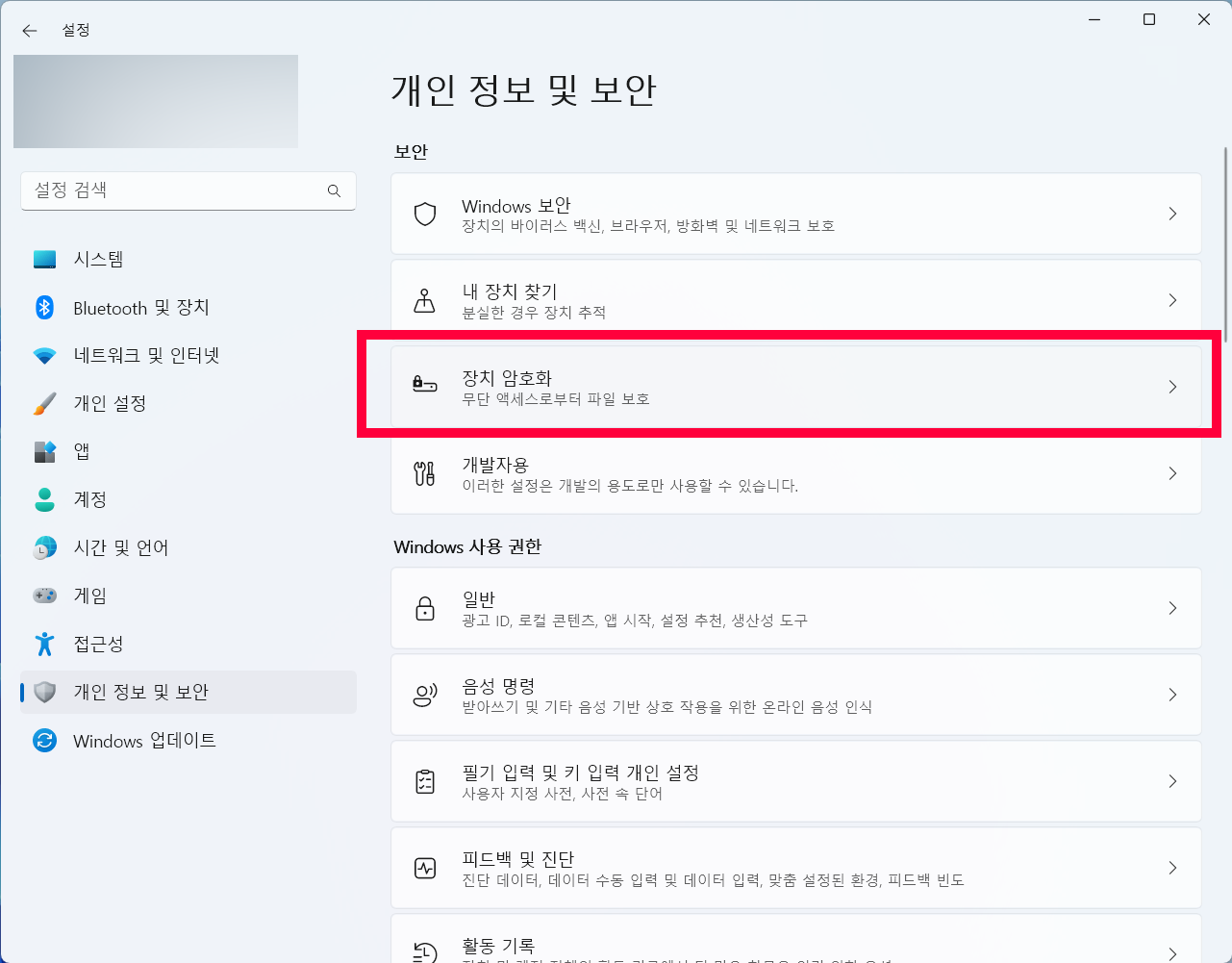Click the 피드백 및 진단 pulse icon

424,868
